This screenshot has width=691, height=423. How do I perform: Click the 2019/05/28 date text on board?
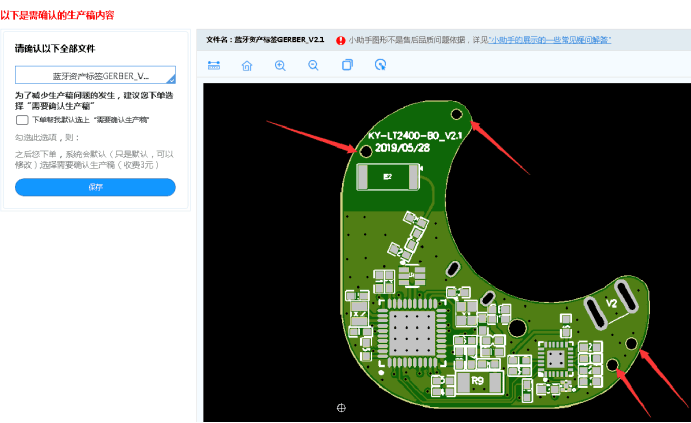[401, 147]
